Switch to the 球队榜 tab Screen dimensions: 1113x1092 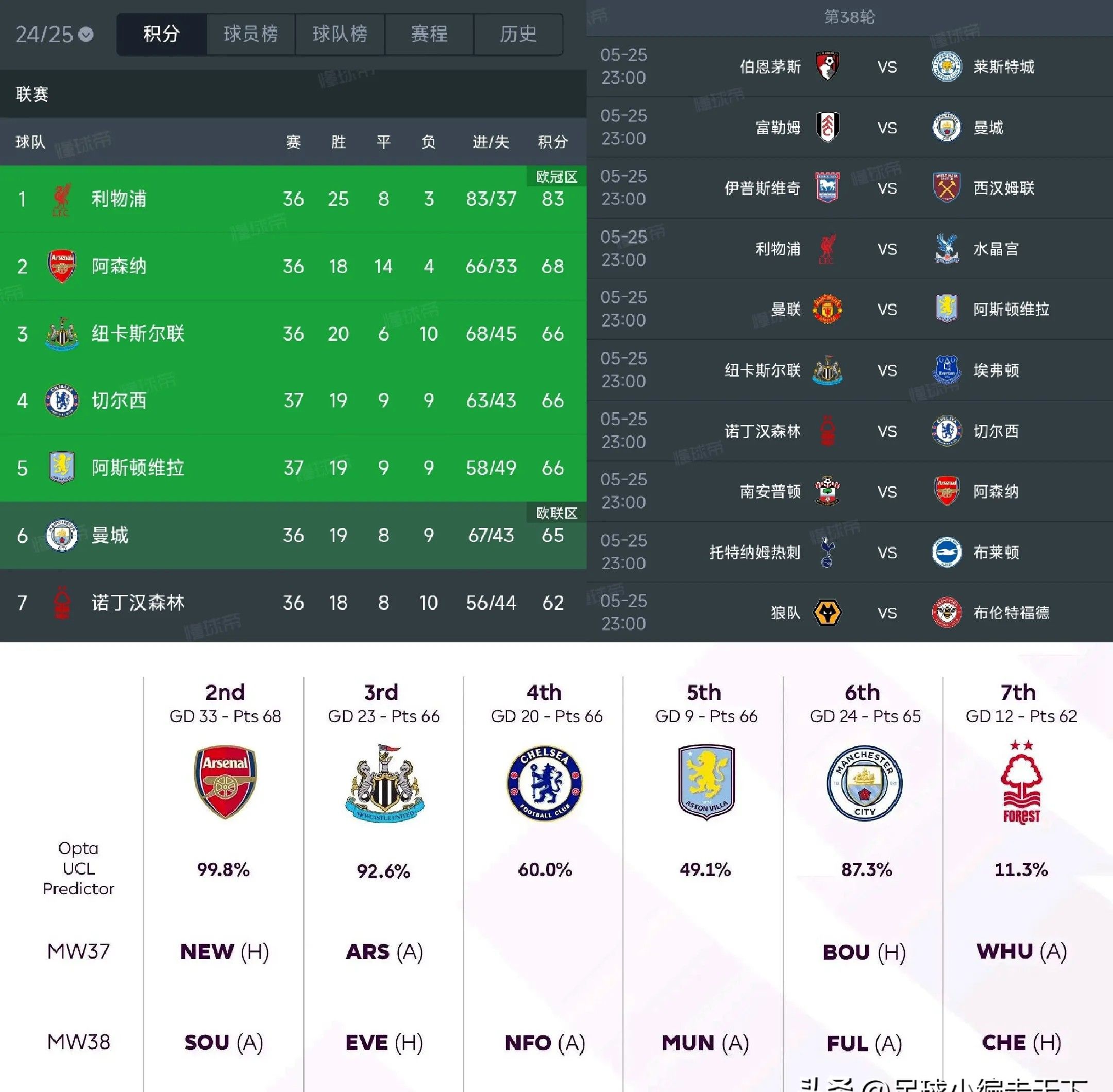(340, 35)
